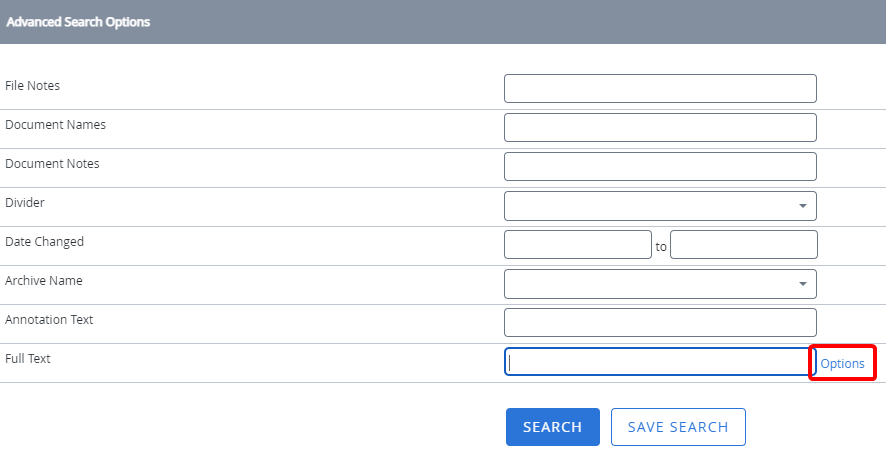Focus the Document Names text box
The height and width of the screenshot is (452, 886).
(x=660, y=128)
